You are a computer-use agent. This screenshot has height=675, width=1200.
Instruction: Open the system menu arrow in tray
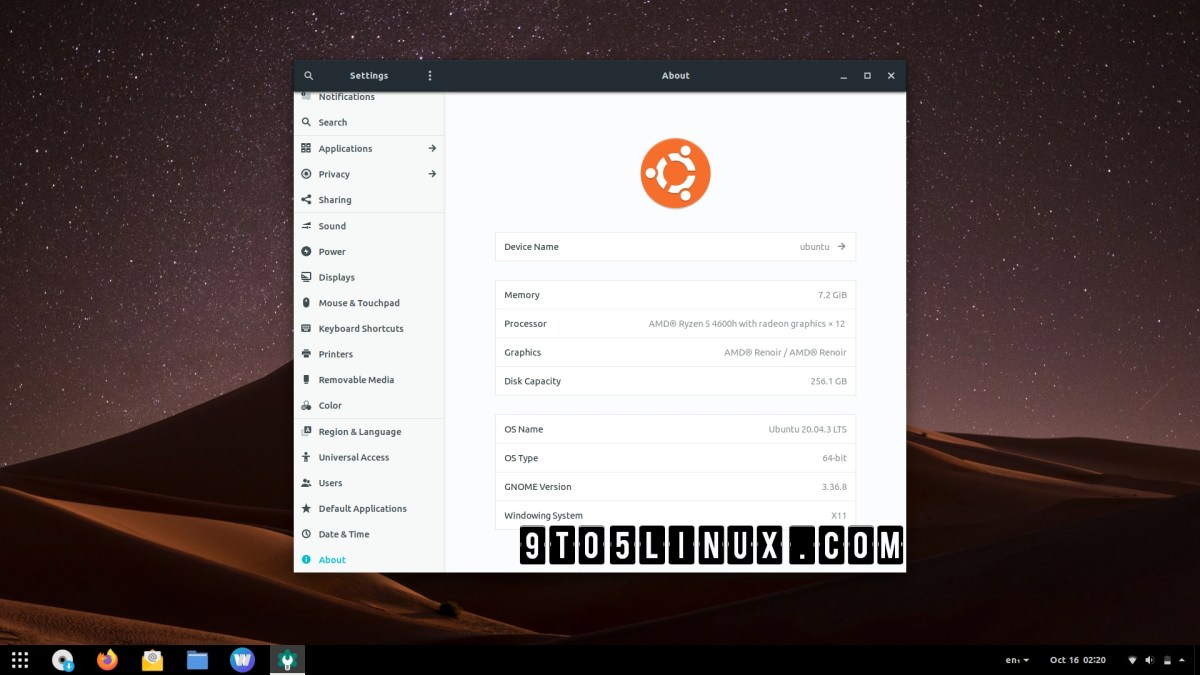1182,660
